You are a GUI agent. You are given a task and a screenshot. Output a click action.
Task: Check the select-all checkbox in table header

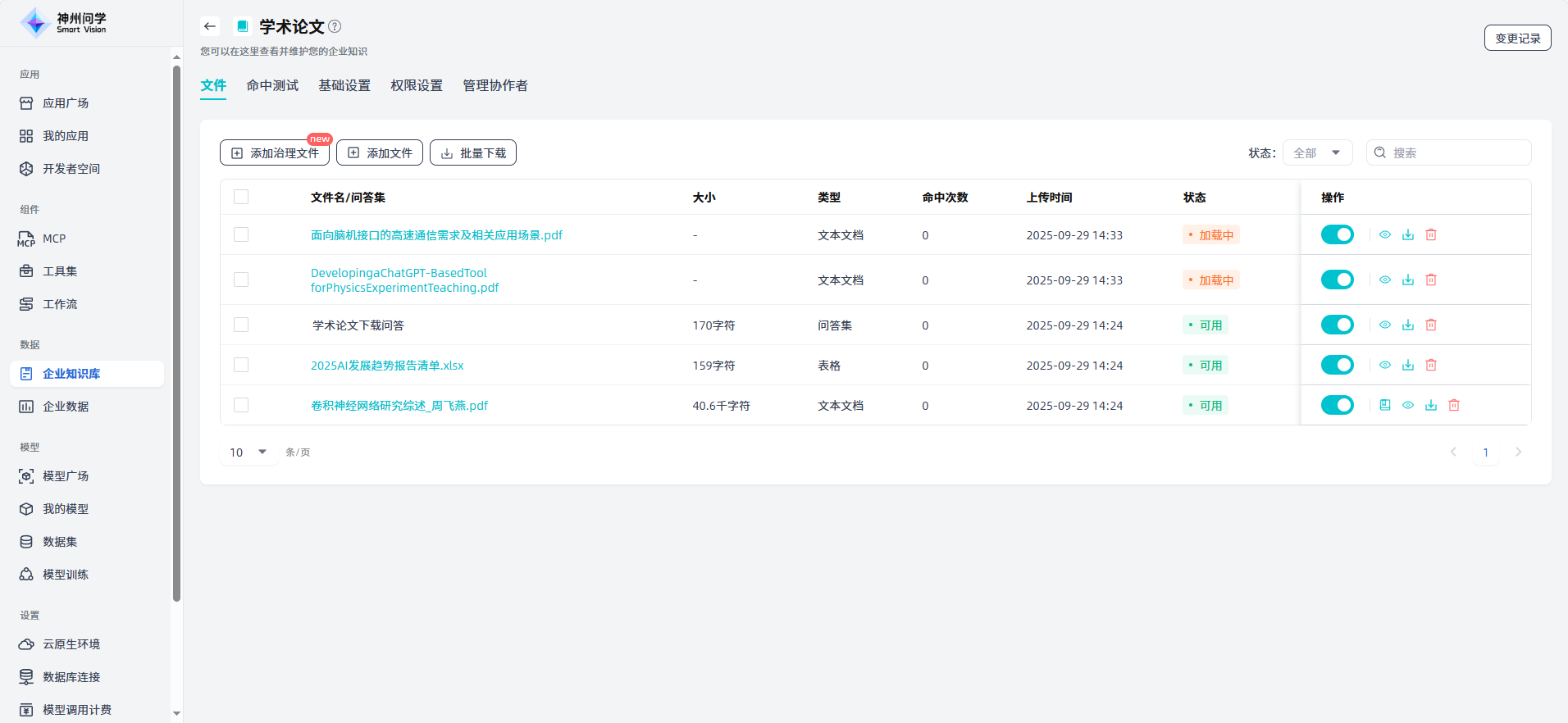tap(241, 197)
